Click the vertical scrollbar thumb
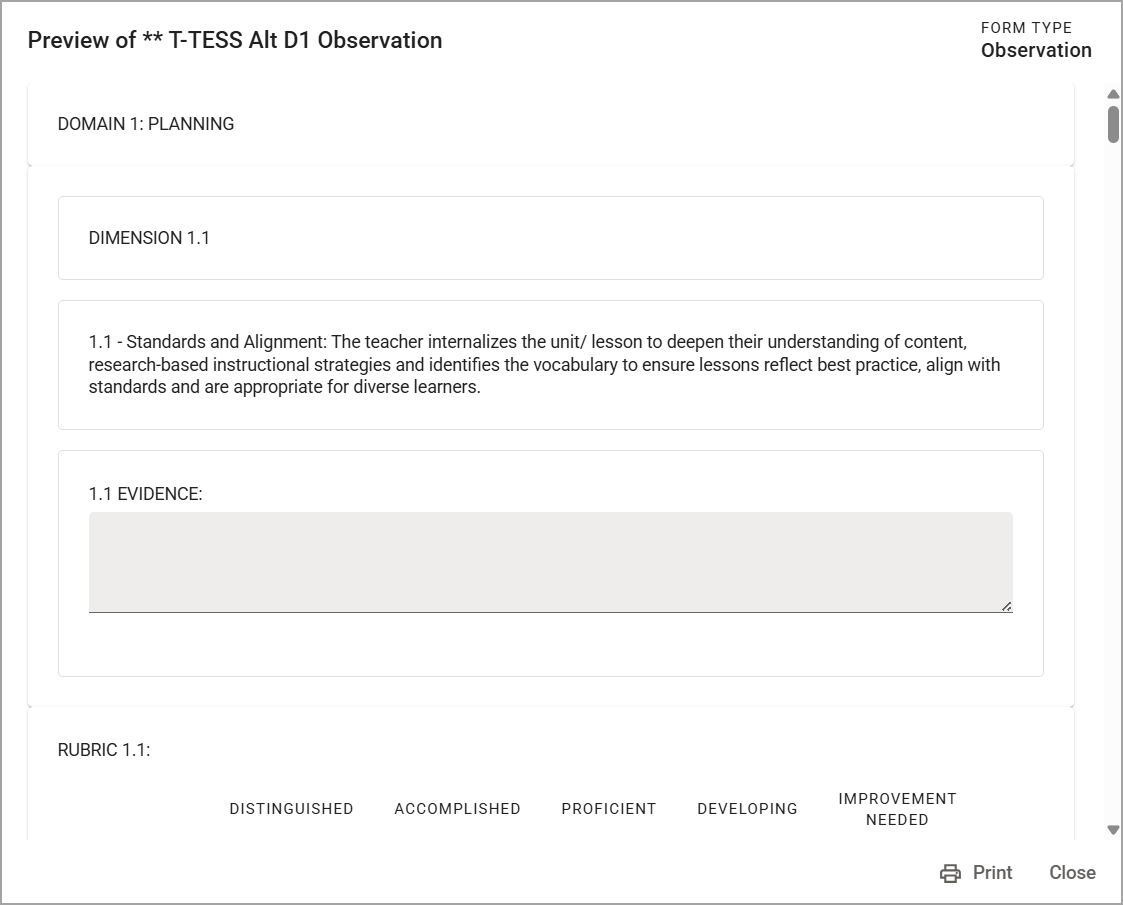This screenshot has height=905, width=1123. click(1113, 124)
